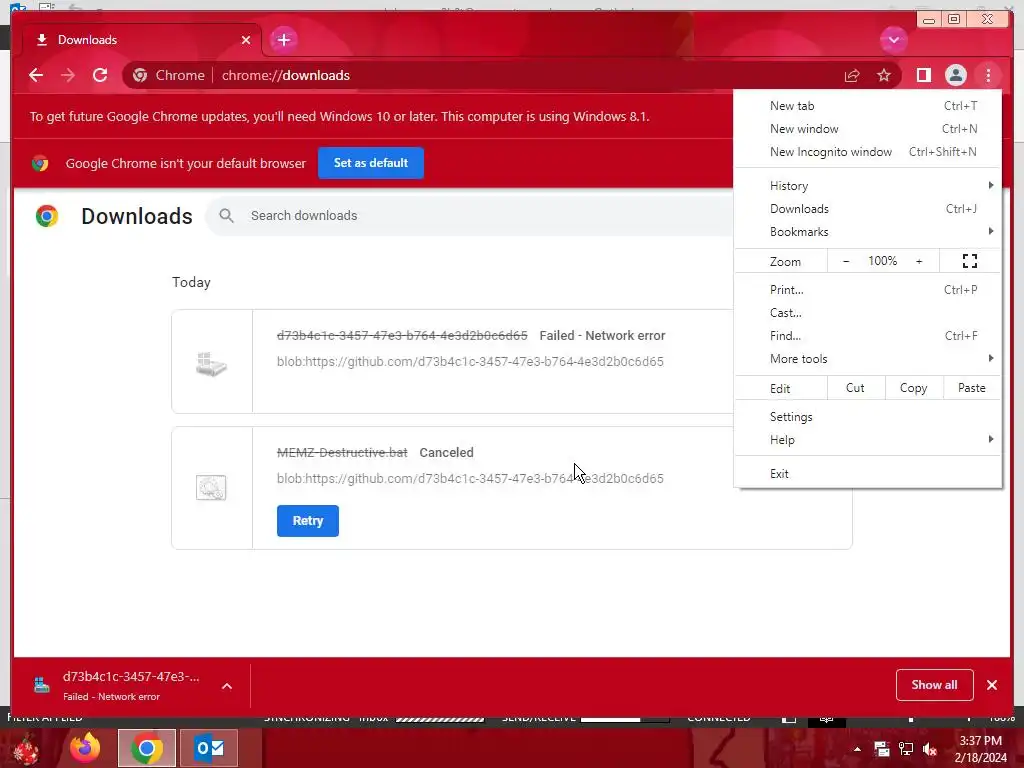Bookmark this page with the star icon

[x=884, y=76]
